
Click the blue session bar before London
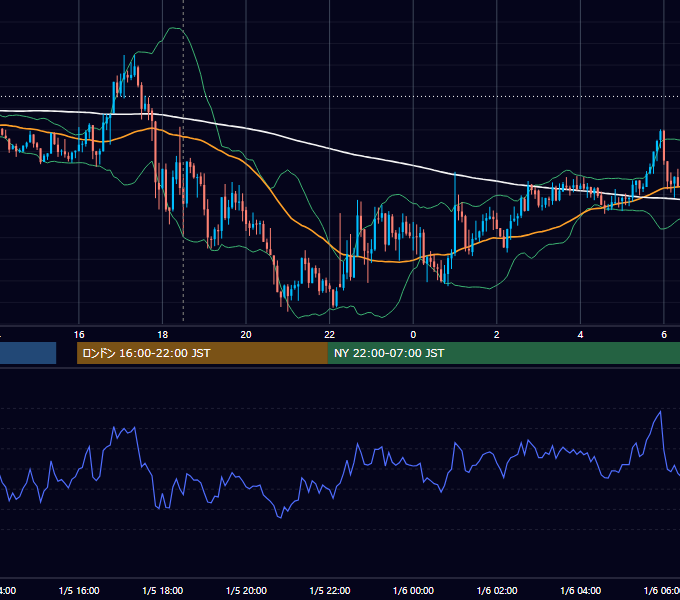[28, 353]
